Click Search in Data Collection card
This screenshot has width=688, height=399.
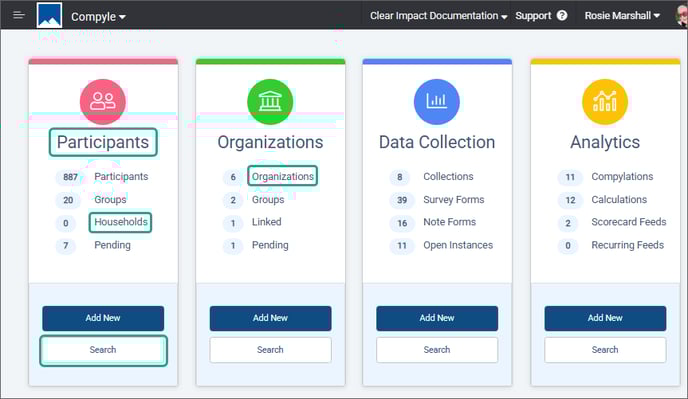(437, 350)
